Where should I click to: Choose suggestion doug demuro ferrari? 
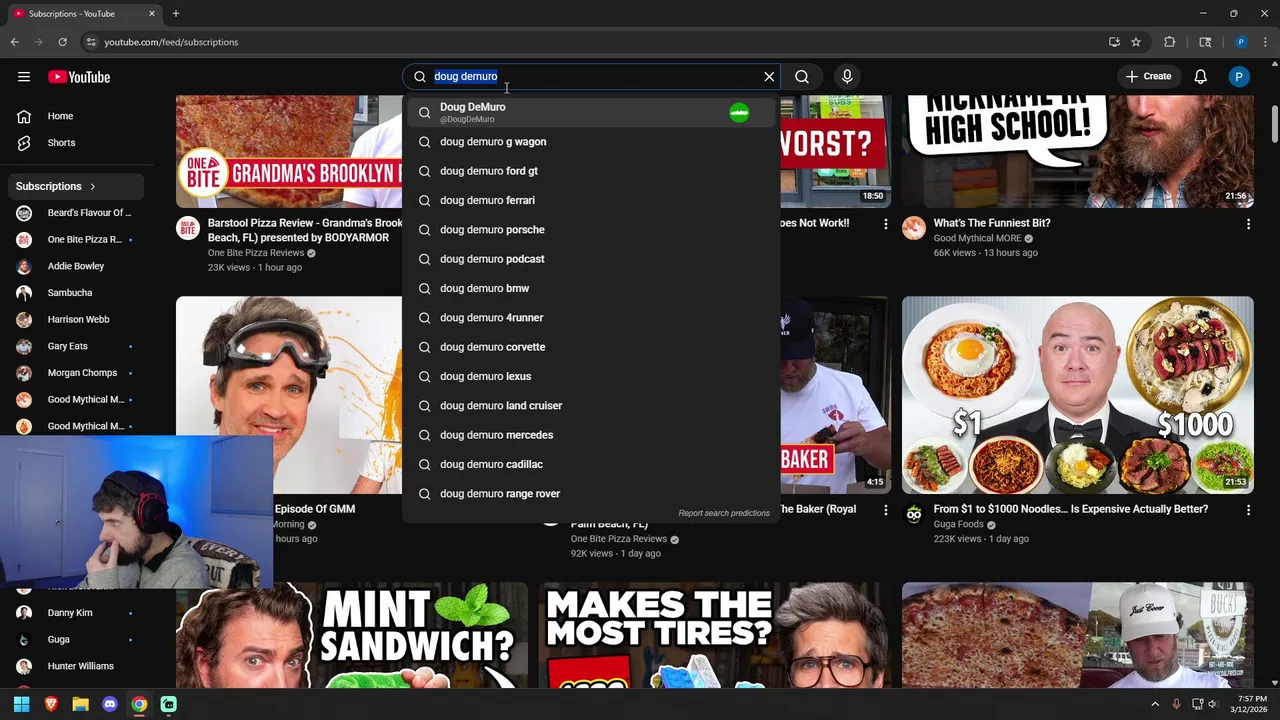(x=590, y=200)
